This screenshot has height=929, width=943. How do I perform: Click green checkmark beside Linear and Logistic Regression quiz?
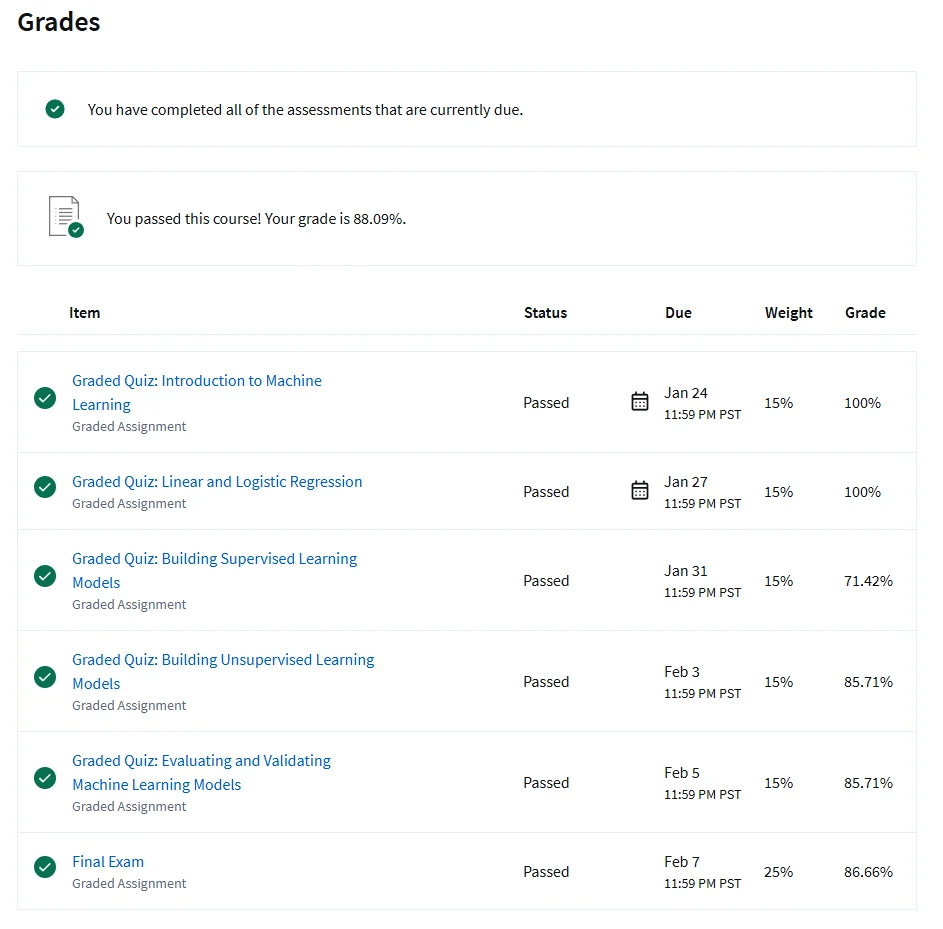(x=45, y=487)
